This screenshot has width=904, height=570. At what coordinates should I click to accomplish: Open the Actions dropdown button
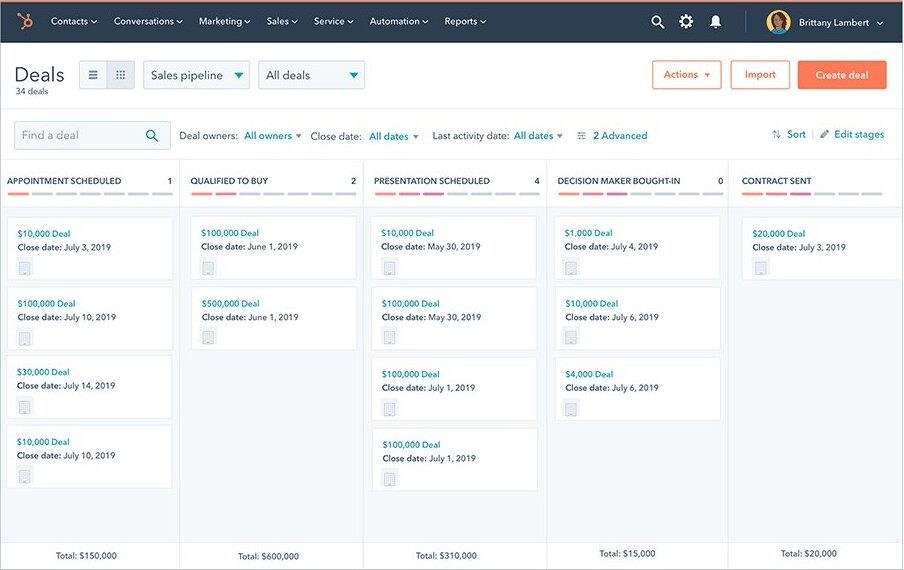(687, 75)
